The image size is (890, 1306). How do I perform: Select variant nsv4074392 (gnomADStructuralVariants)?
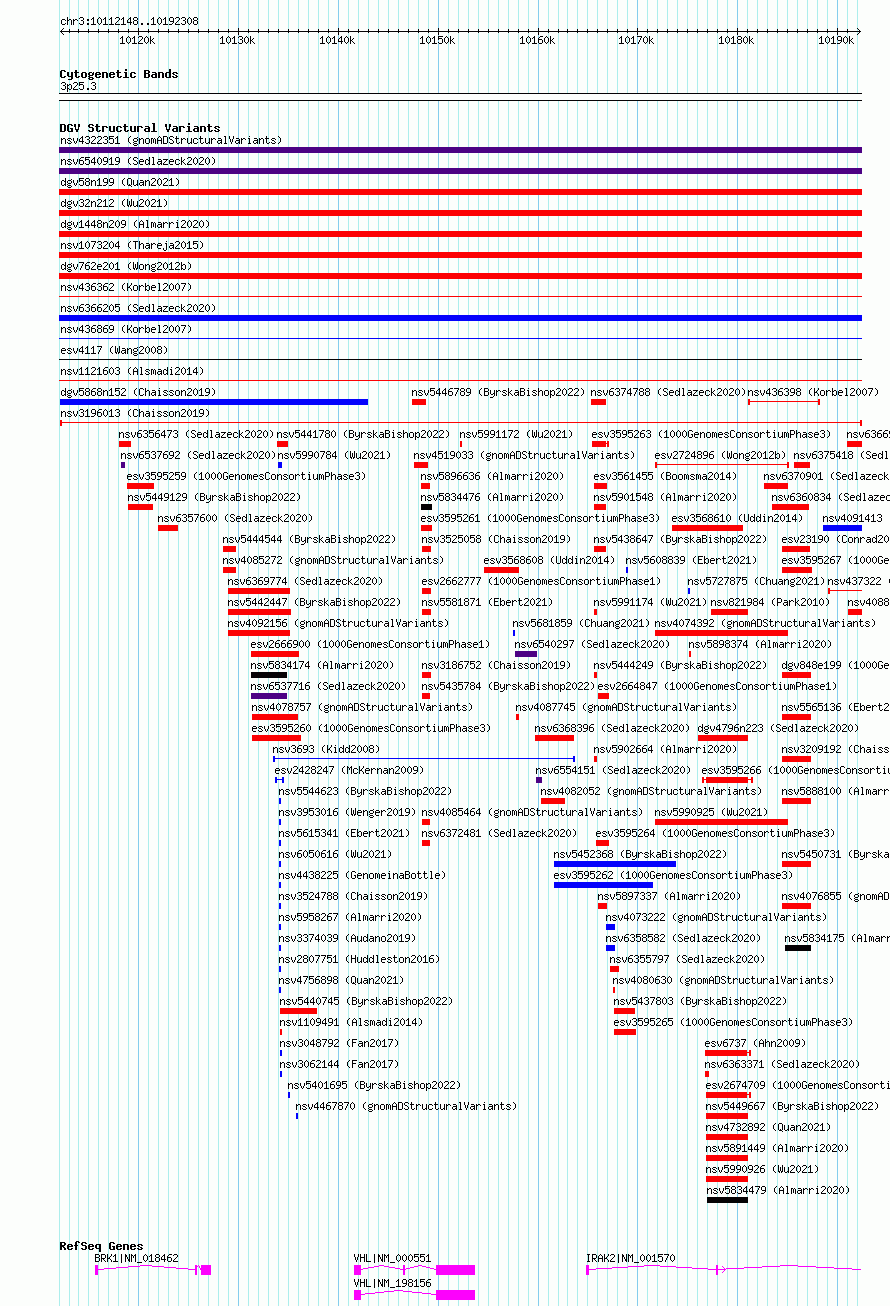(765, 624)
